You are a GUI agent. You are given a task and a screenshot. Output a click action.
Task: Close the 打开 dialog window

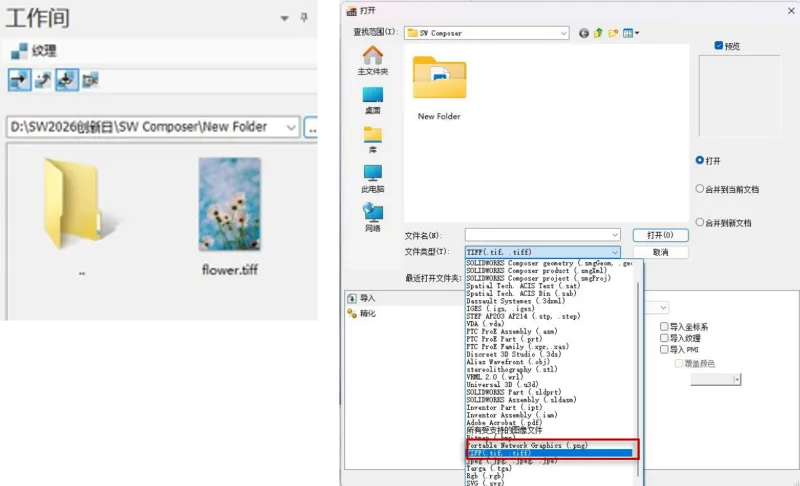[791, 10]
